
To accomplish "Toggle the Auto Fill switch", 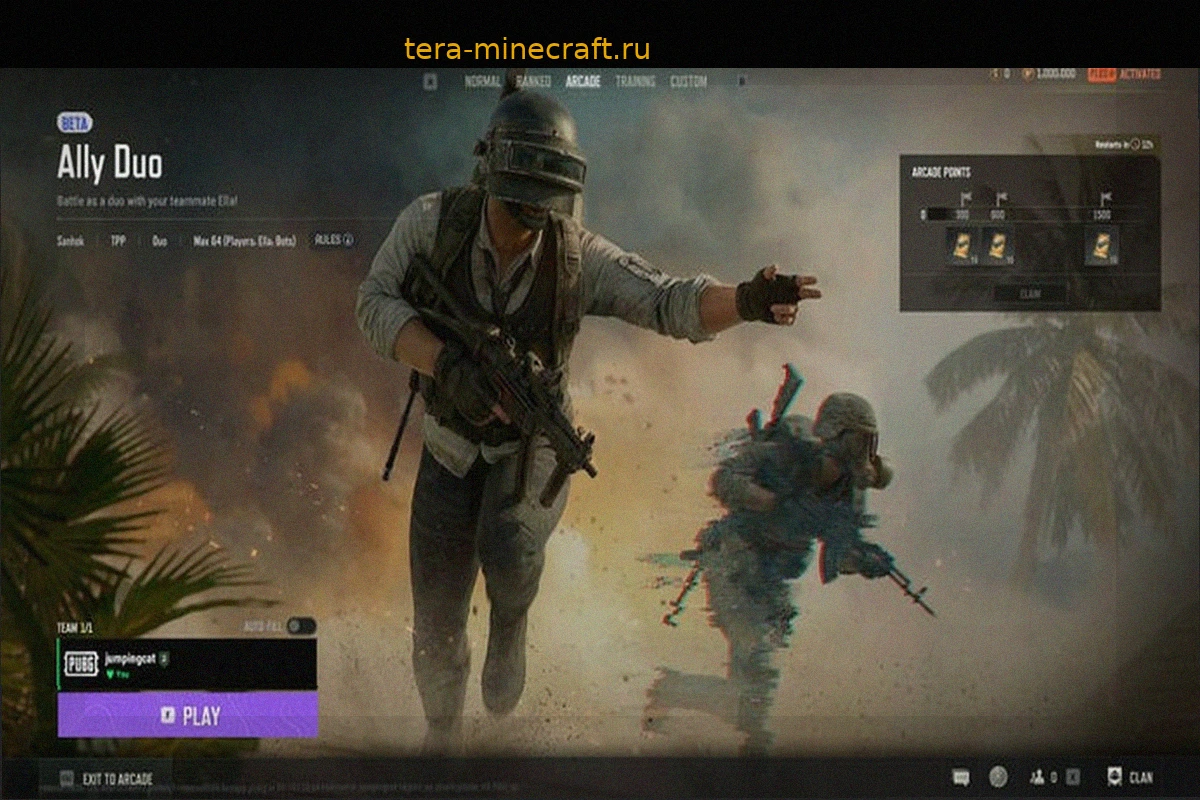I will 300,627.
